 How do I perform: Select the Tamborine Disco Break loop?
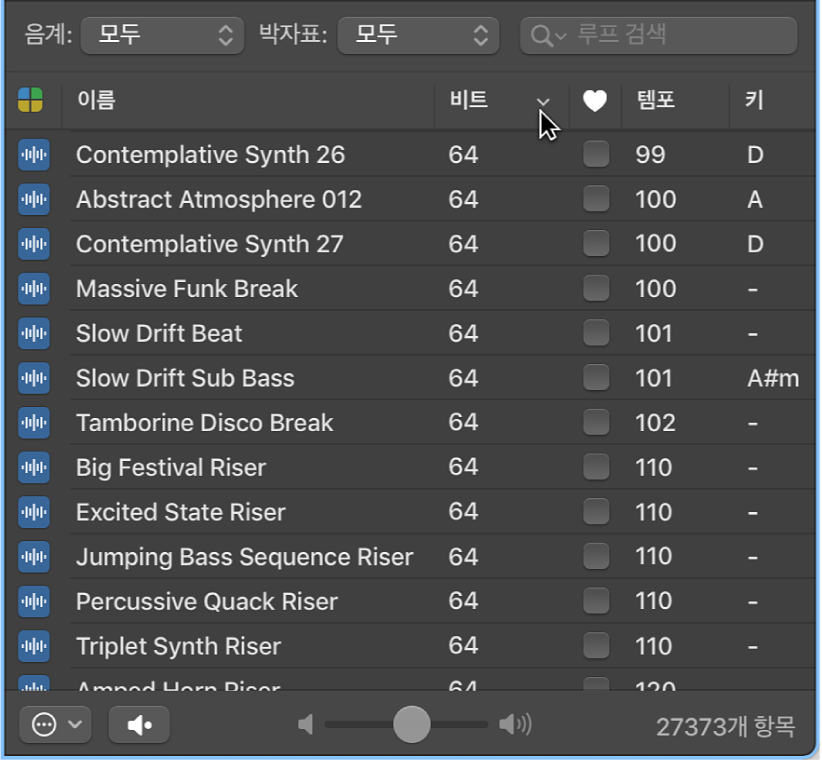pyautogui.click(x=204, y=422)
